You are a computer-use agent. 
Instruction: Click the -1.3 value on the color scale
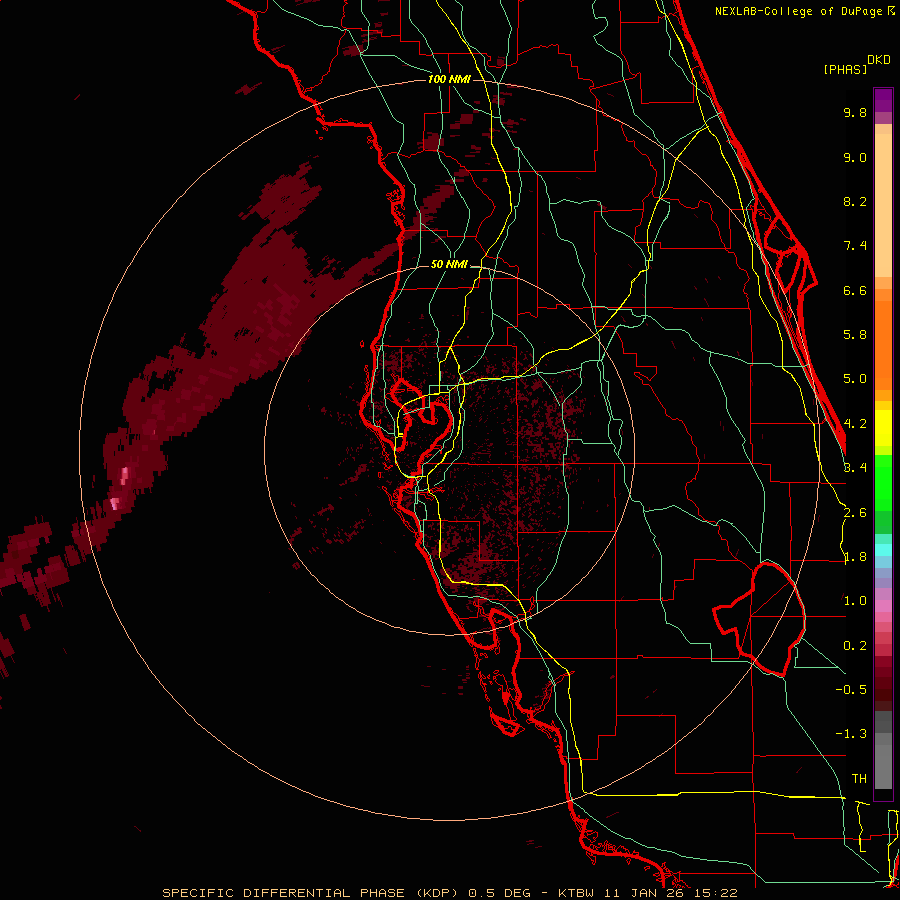[x=851, y=734]
